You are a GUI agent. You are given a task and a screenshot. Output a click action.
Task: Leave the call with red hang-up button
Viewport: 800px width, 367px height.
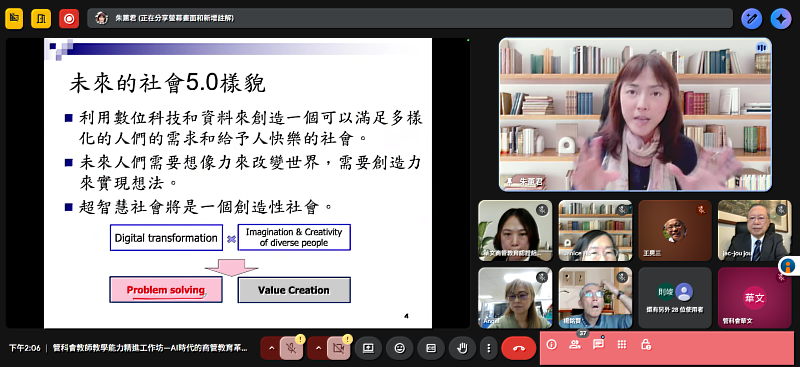[518, 348]
